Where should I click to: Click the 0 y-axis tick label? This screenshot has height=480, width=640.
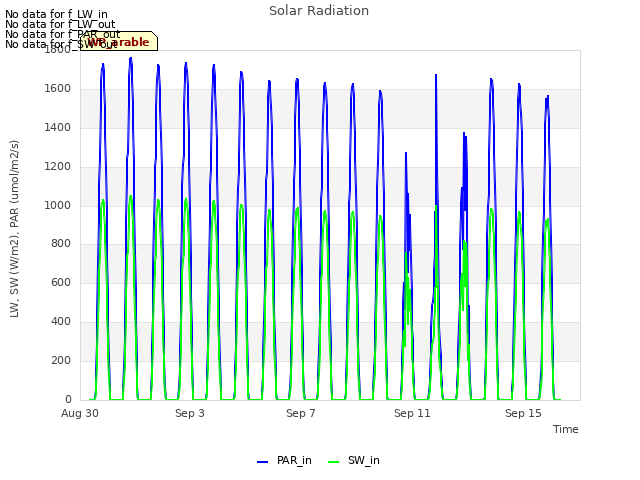click(68, 399)
